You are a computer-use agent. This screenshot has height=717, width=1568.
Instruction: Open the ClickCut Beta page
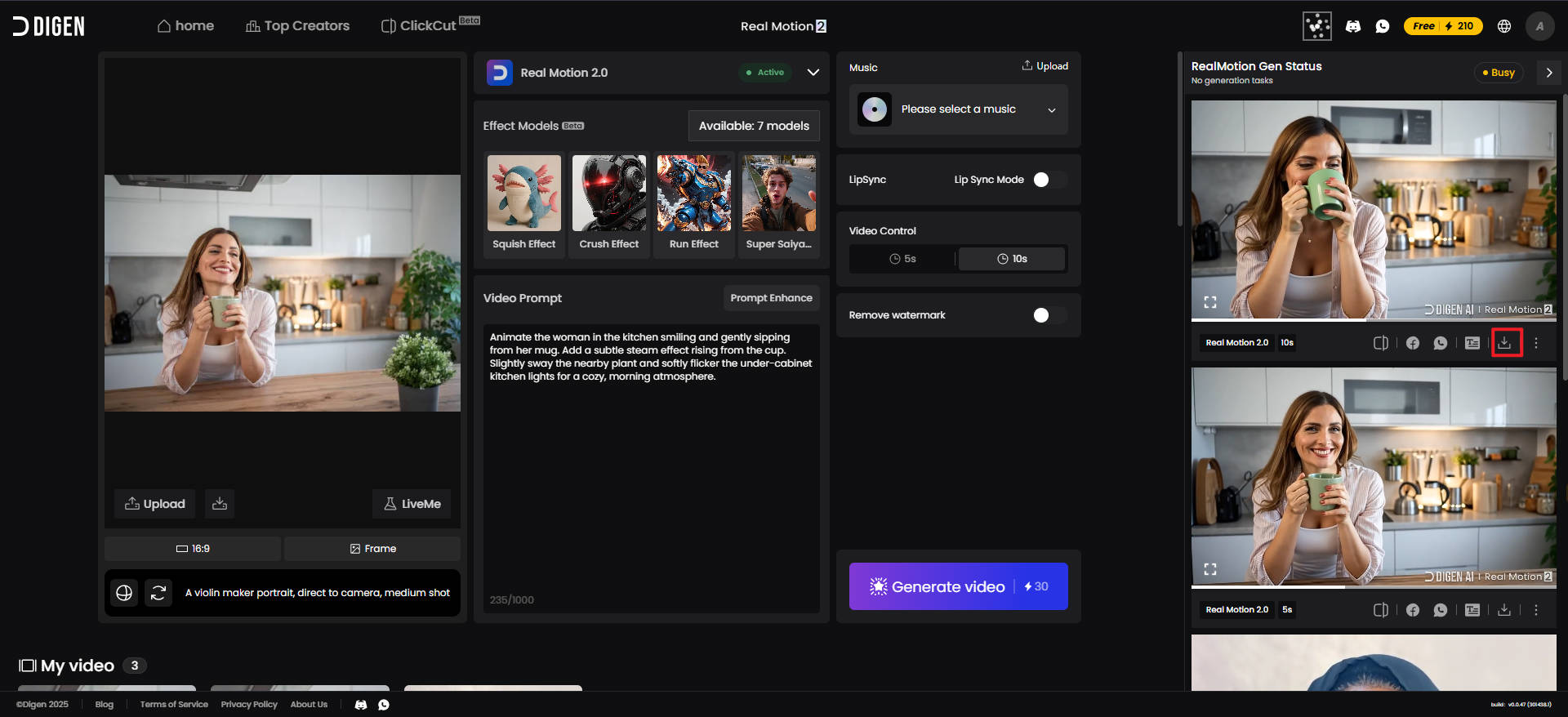[430, 24]
